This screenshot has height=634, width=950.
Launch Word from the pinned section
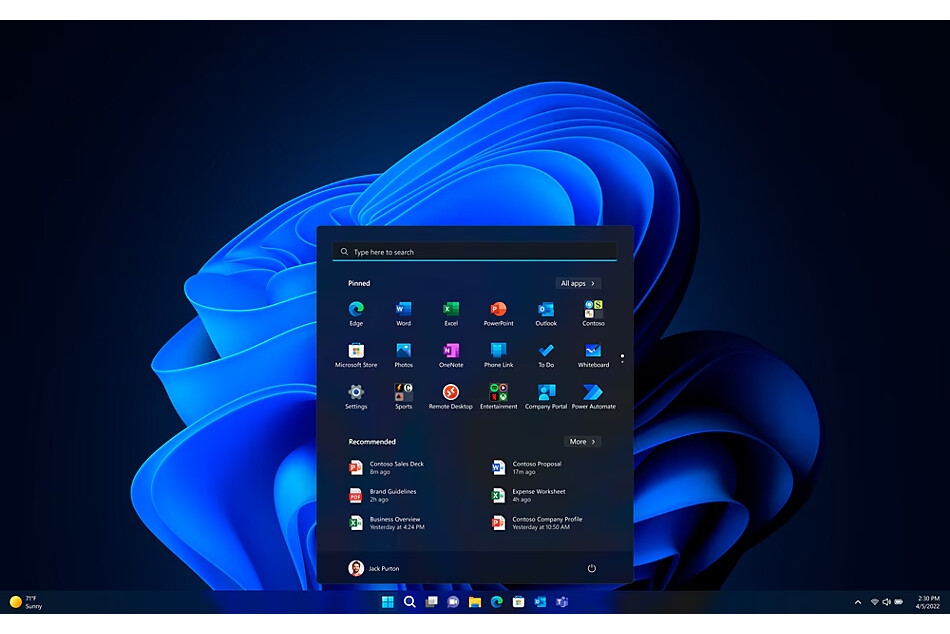click(x=403, y=310)
